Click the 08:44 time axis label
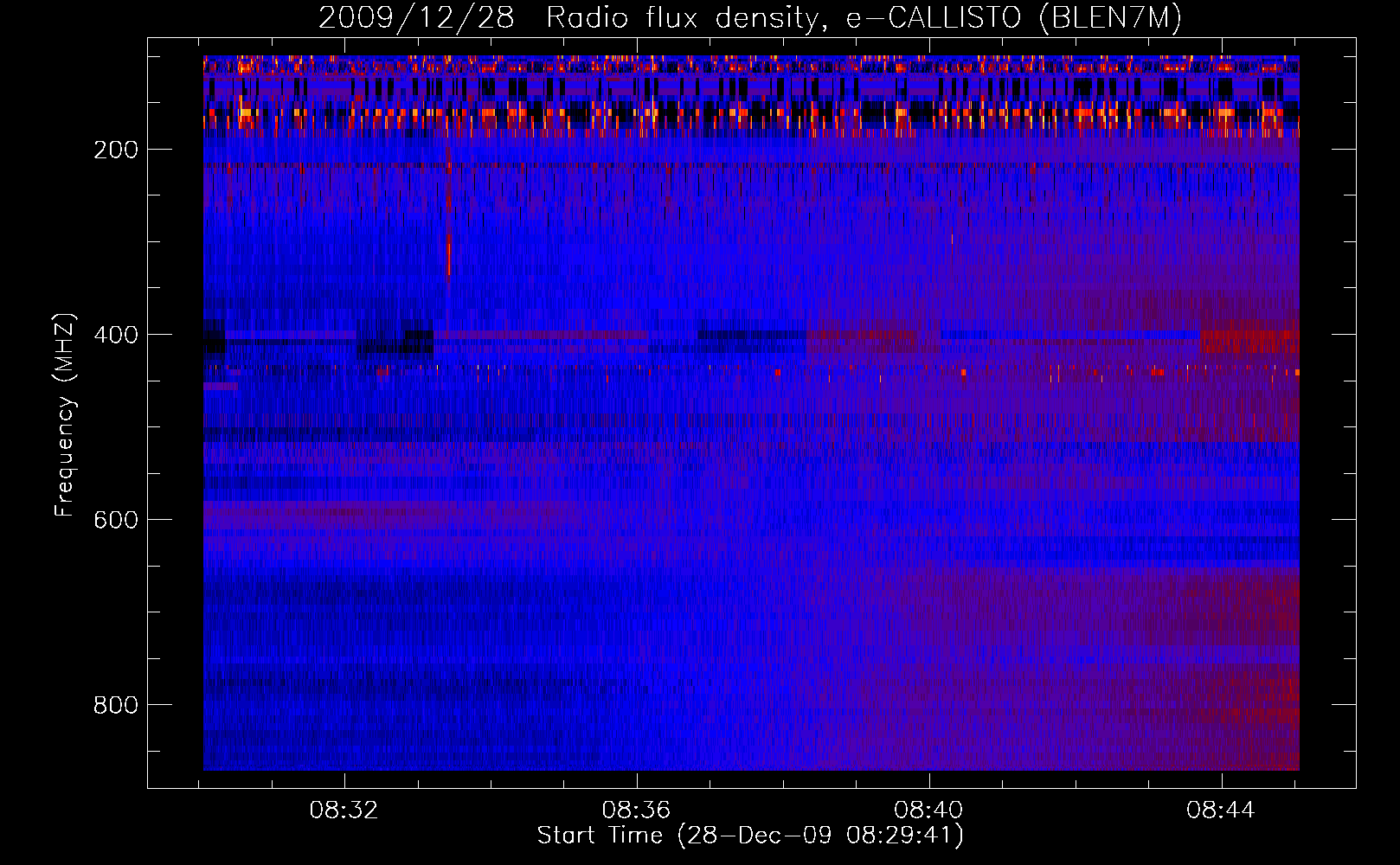1400x865 pixels. click(x=1221, y=811)
